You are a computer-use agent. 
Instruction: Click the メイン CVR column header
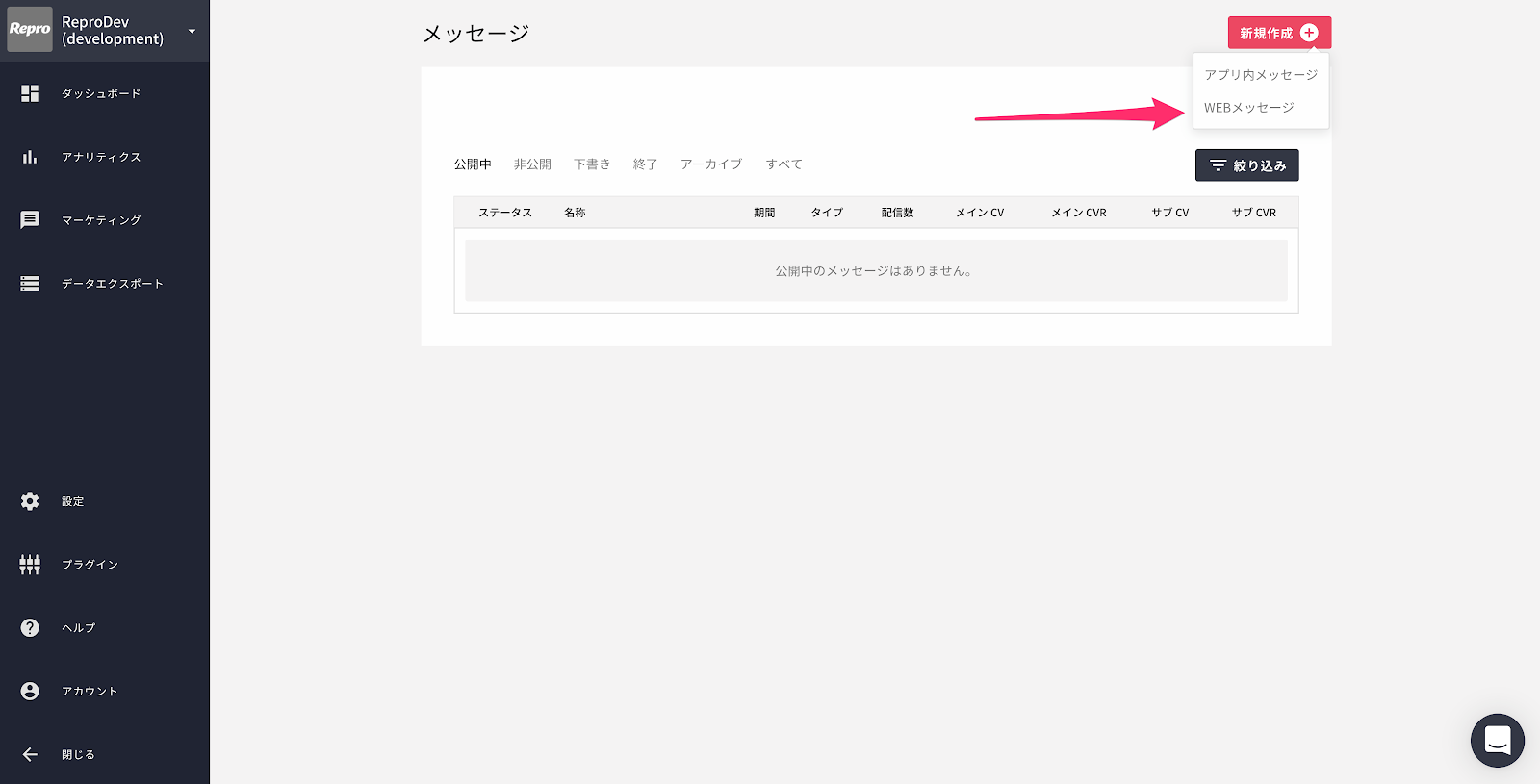point(1079,213)
